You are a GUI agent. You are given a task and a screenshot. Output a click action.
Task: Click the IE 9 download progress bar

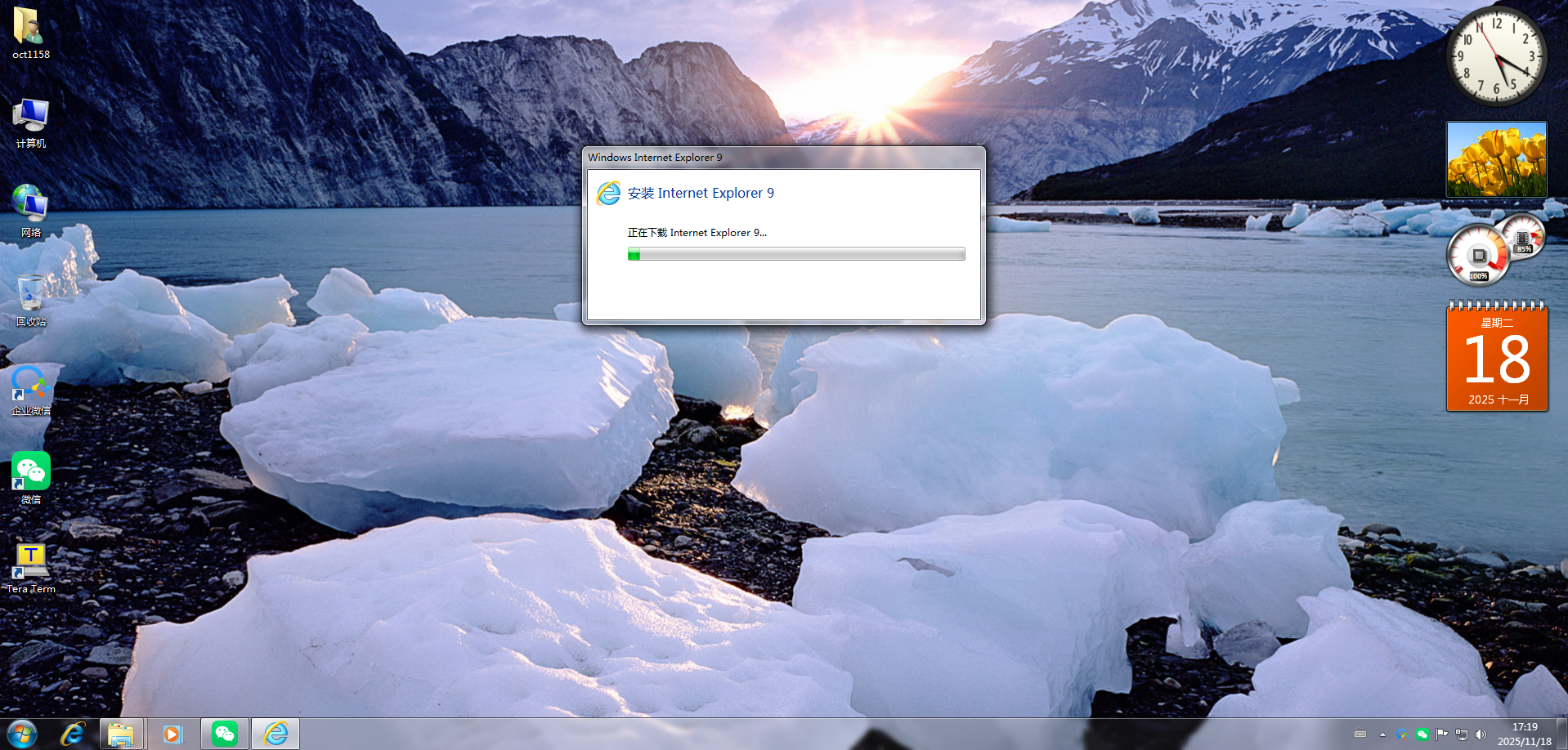point(795,254)
